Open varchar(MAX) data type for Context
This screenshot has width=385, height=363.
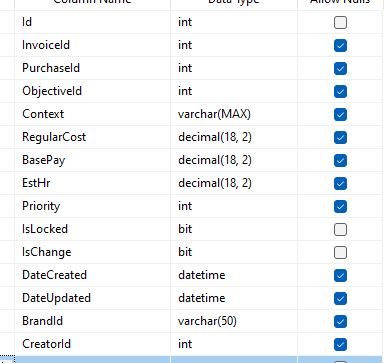(234, 114)
